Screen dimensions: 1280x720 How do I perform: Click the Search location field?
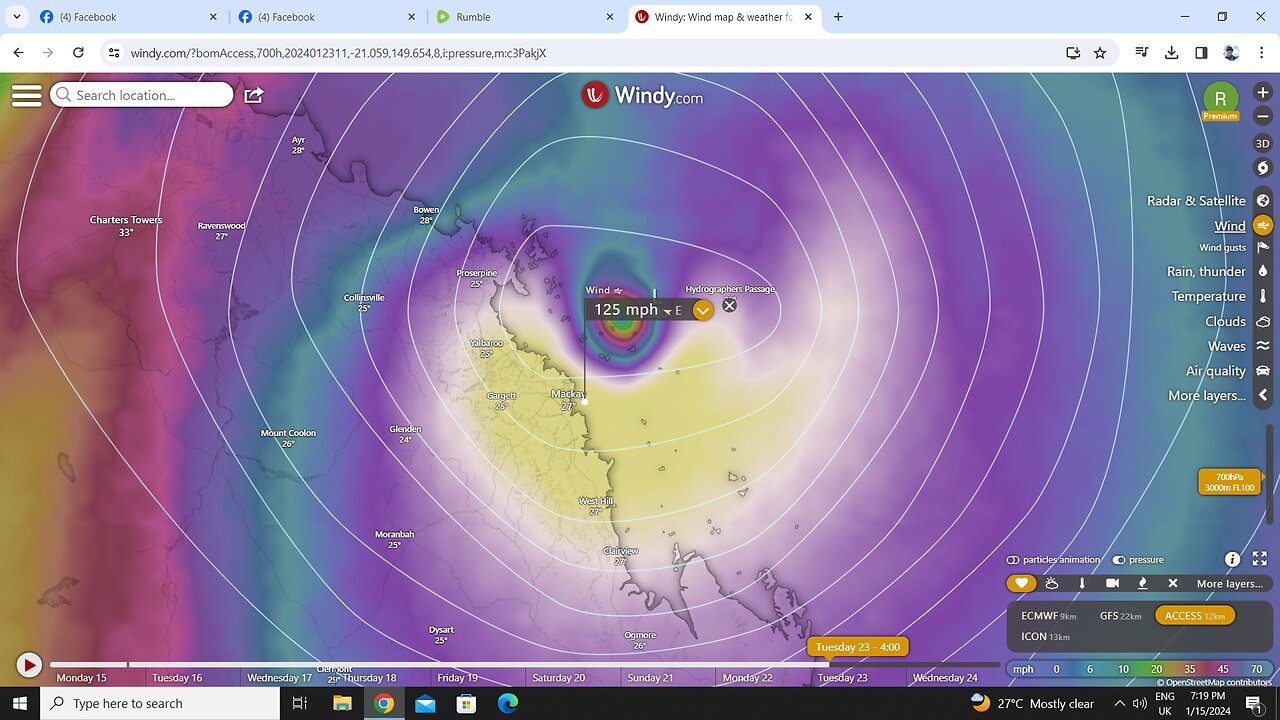click(x=141, y=95)
